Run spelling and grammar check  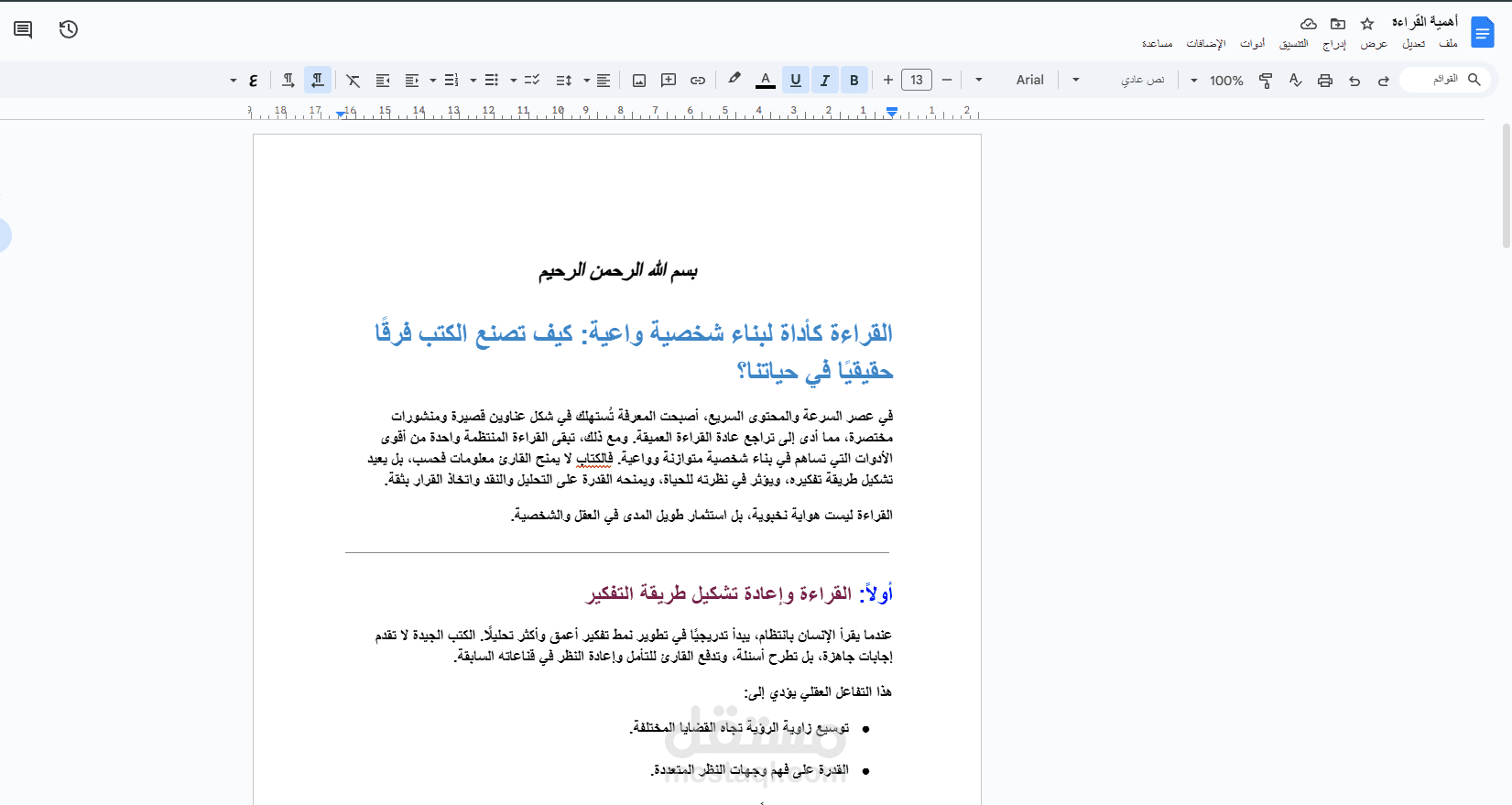pyautogui.click(x=1296, y=81)
